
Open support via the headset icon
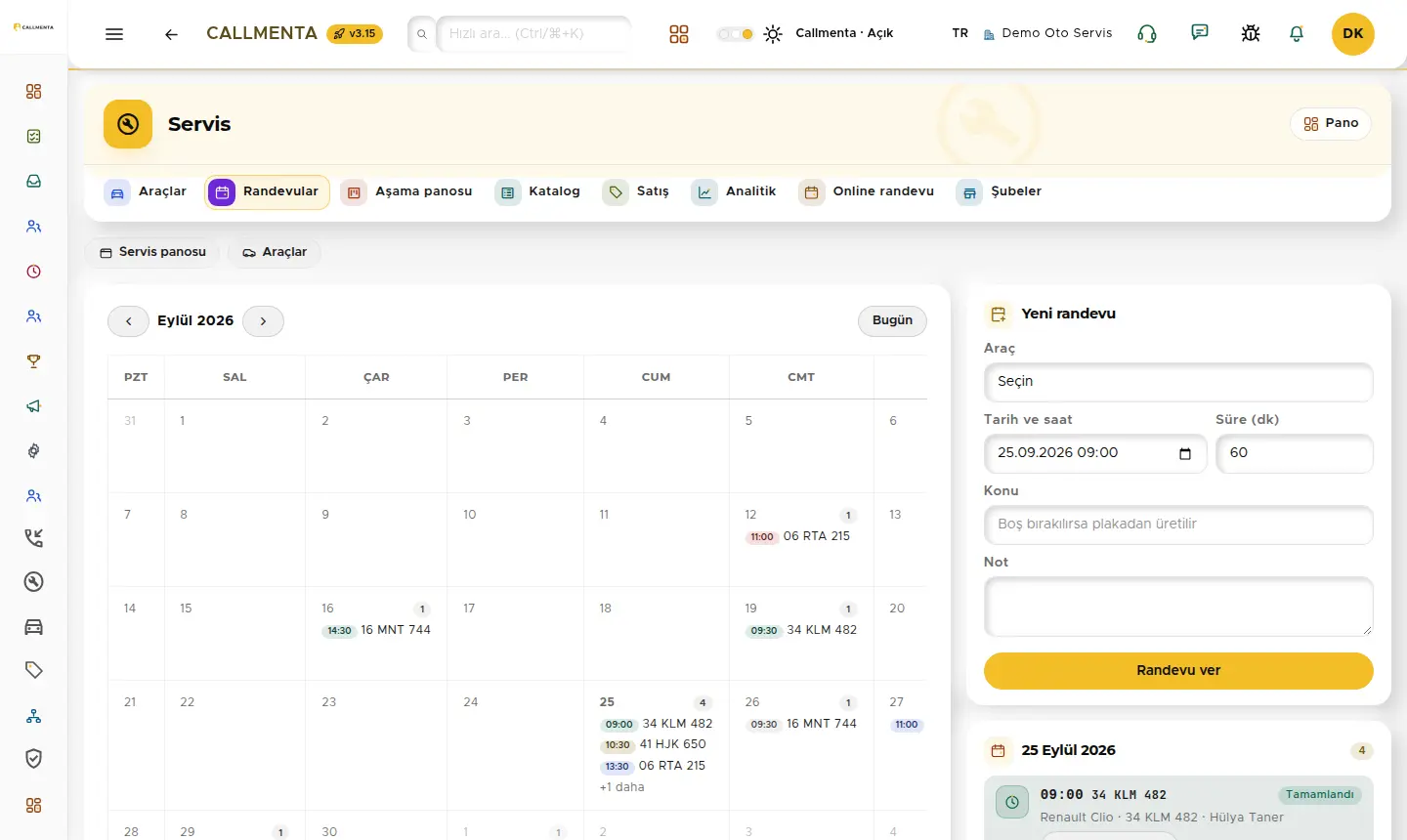[x=1147, y=34]
